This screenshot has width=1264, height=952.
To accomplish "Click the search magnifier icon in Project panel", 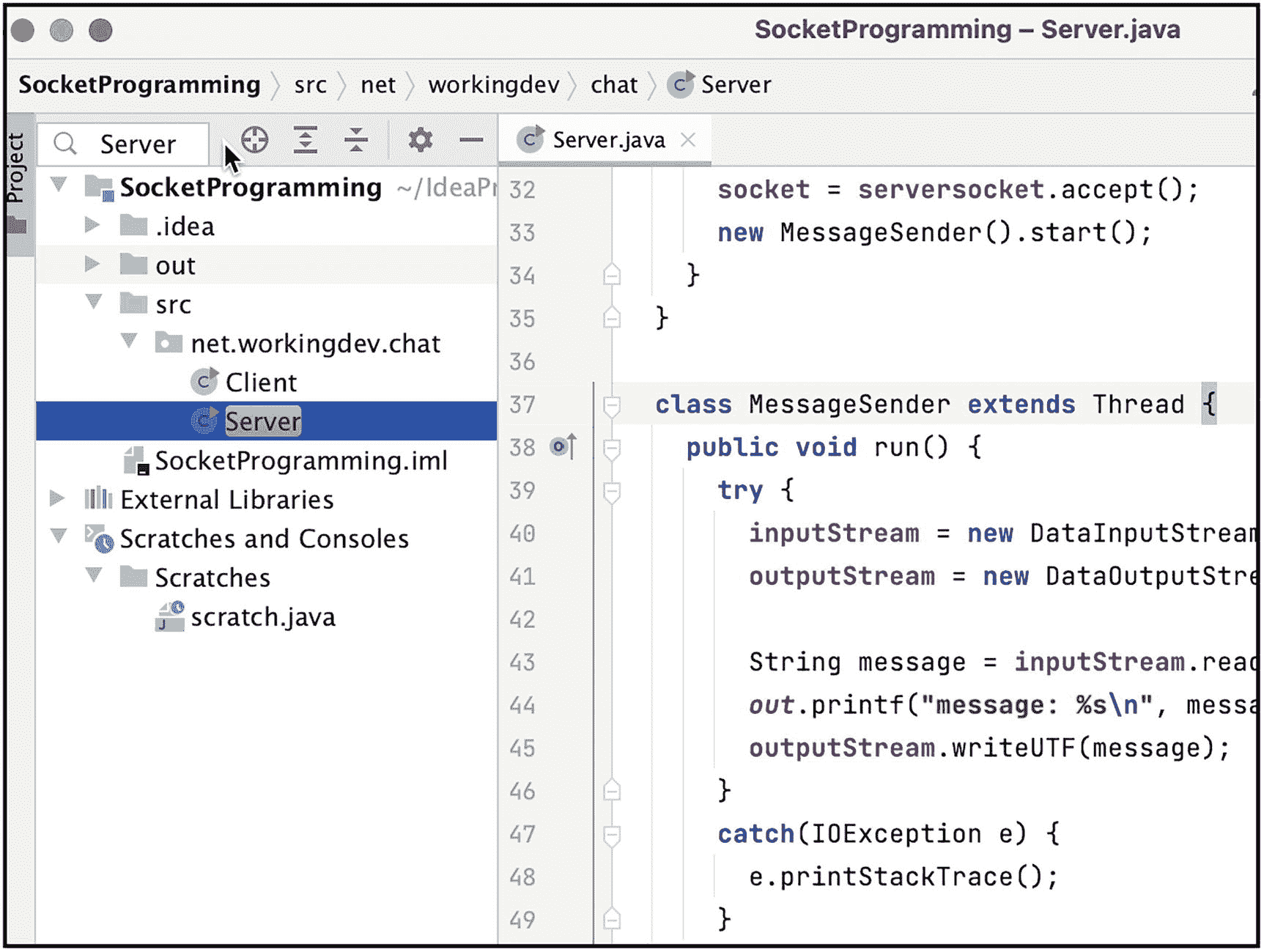I will (66, 143).
